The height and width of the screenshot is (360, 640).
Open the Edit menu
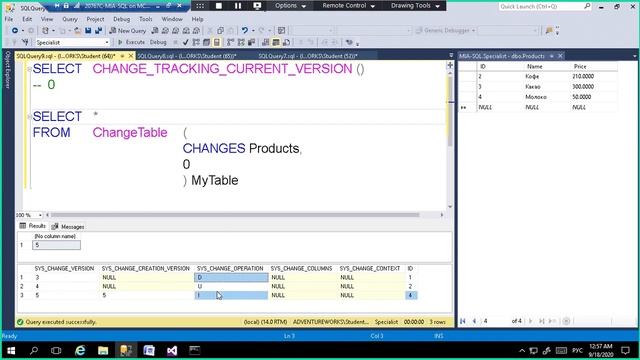[27, 19]
